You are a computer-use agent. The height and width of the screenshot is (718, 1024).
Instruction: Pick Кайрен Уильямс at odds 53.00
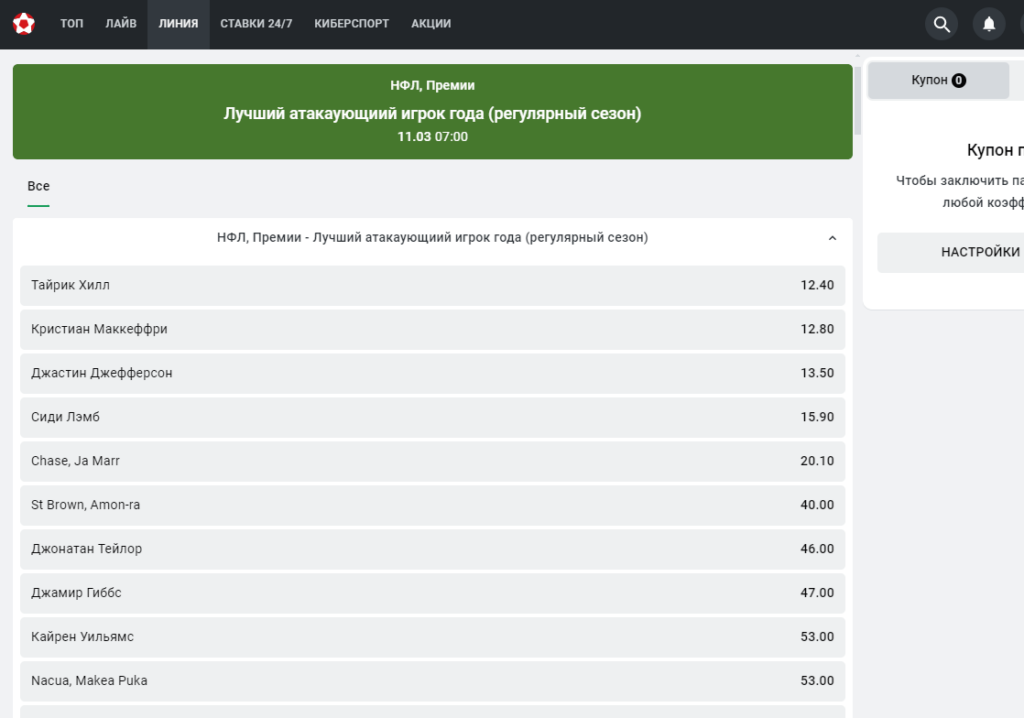point(432,637)
